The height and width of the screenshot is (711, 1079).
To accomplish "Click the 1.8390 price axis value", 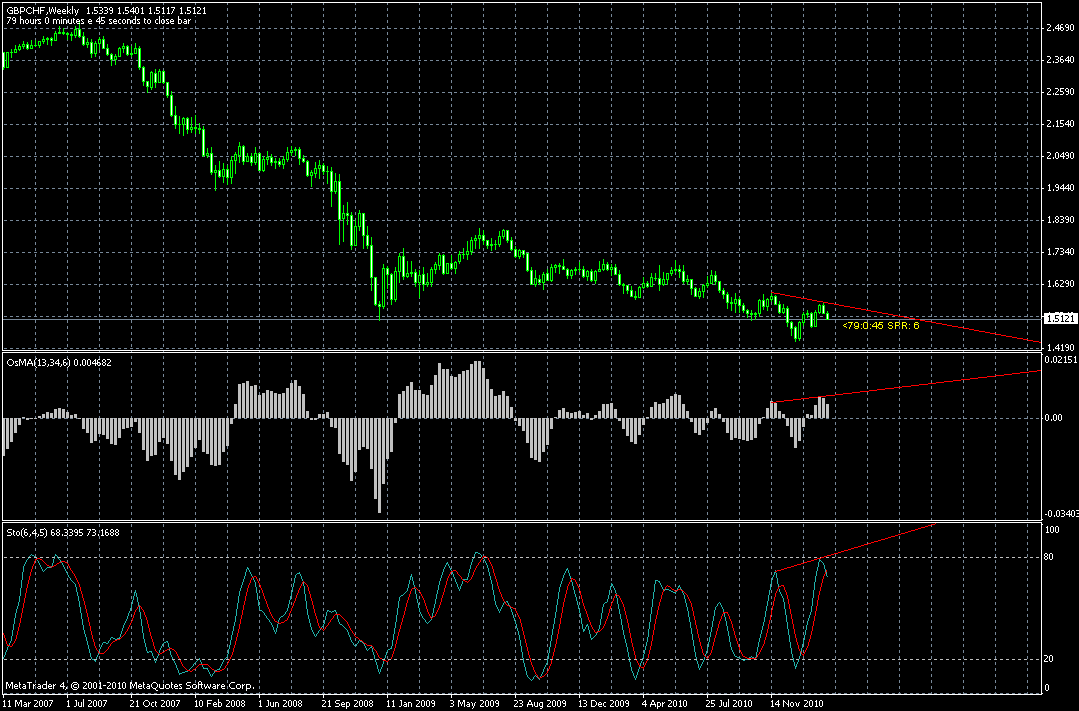I will point(1060,220).
